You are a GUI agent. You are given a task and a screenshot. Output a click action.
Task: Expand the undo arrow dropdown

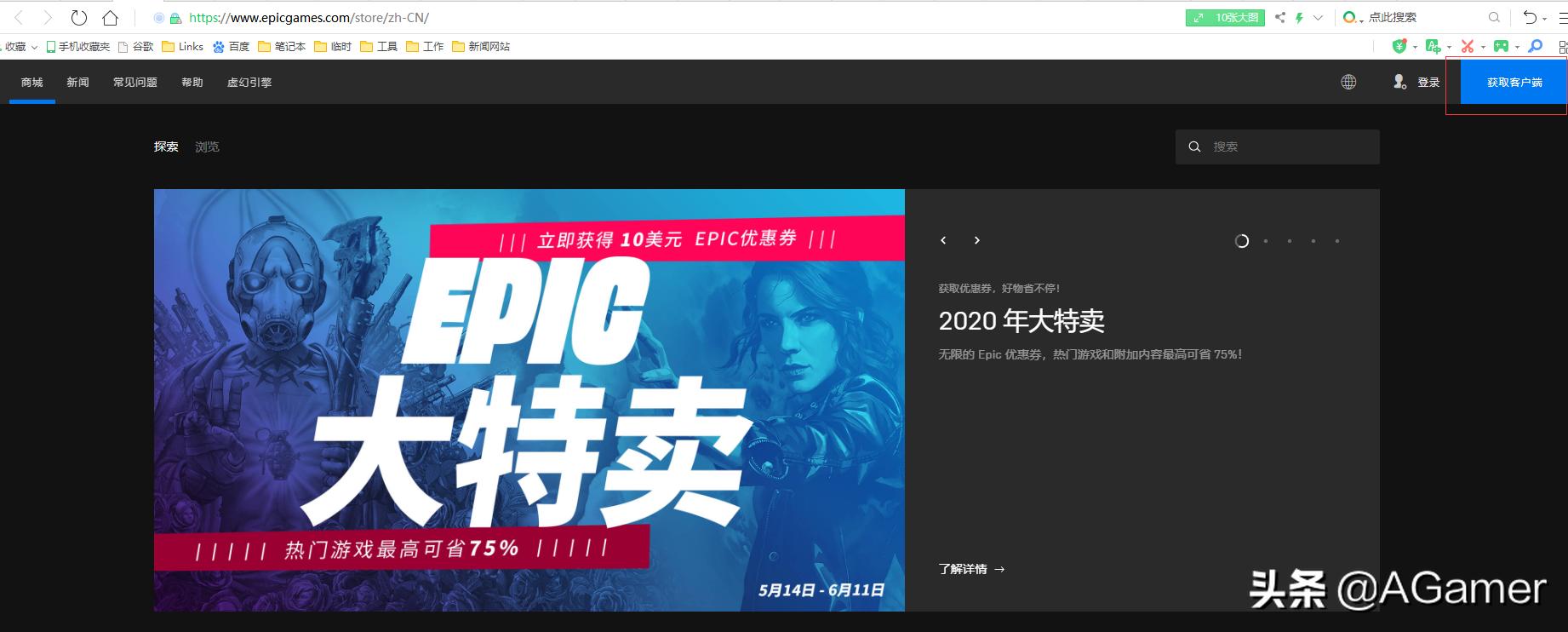pyautogui.click(x=1544, y=18)
